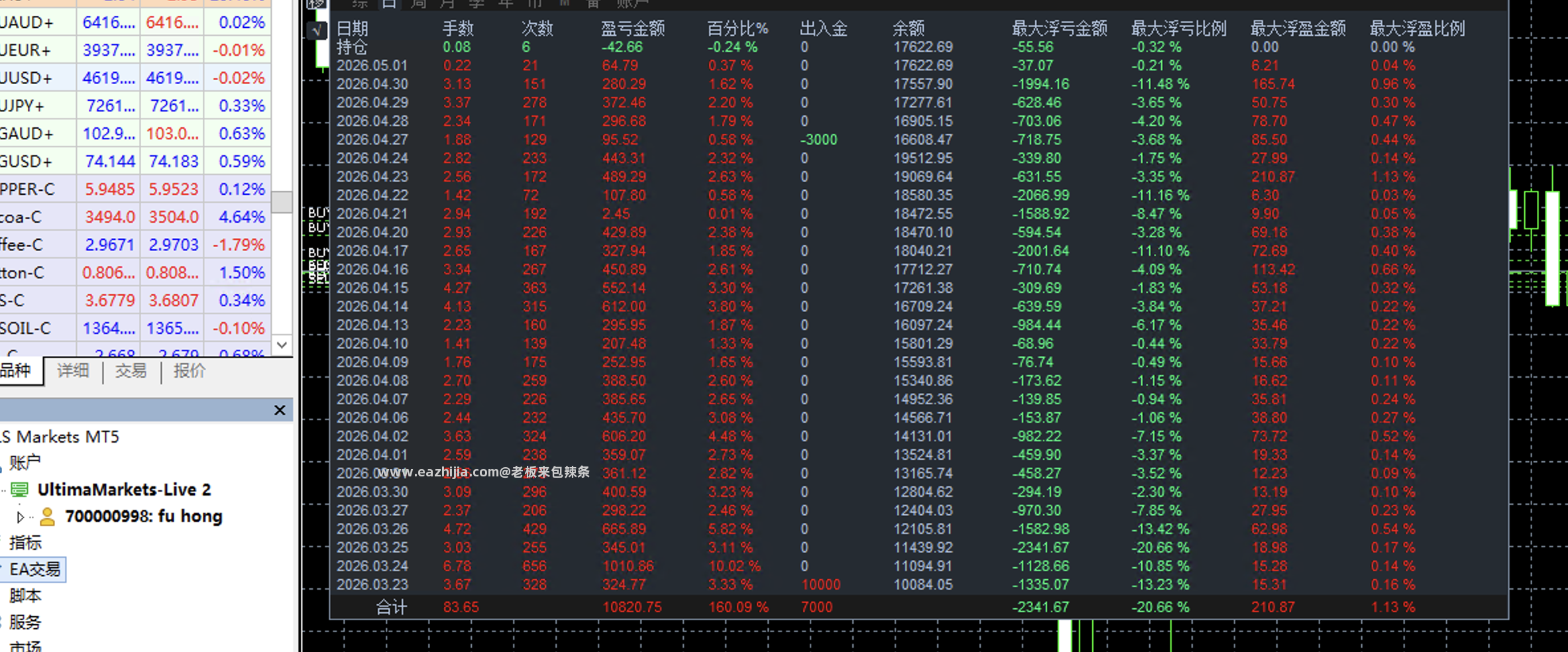Expand the 700000998: fu hong account node

pos(20,517)
